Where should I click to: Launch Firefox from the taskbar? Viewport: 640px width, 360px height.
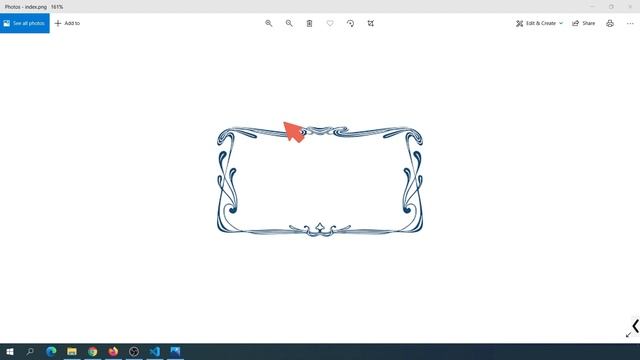click(x=113, y=351)
